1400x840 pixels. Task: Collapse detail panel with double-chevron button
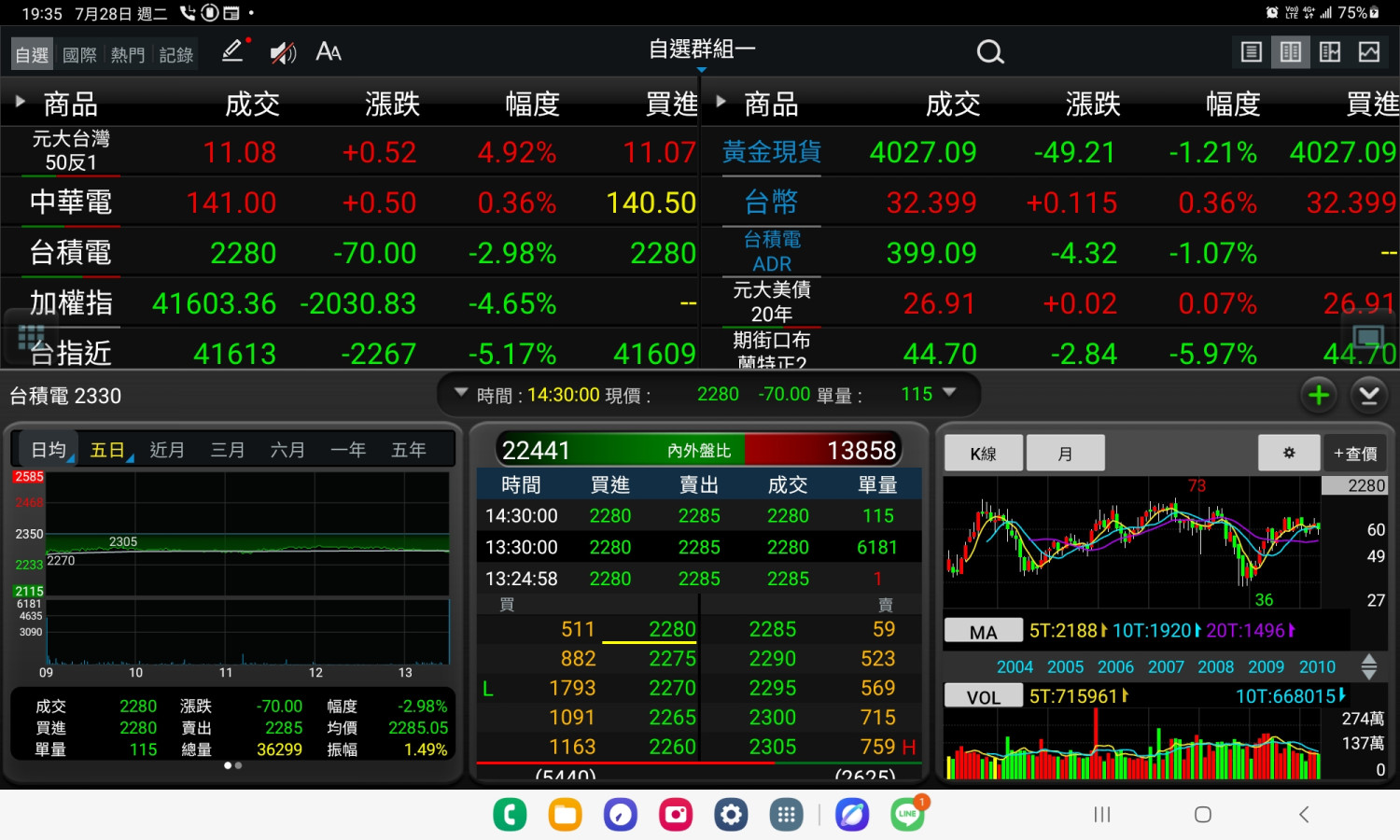pyautogui.click(x=1369, y=396)
